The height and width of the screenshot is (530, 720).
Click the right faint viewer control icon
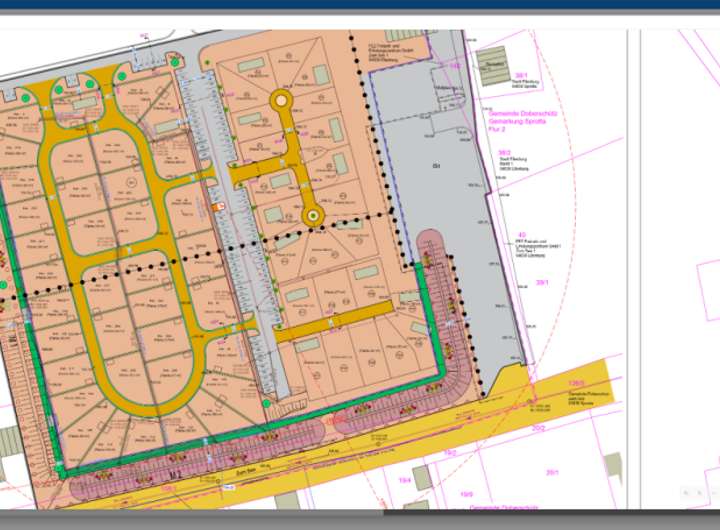click(x=699, y=492)
